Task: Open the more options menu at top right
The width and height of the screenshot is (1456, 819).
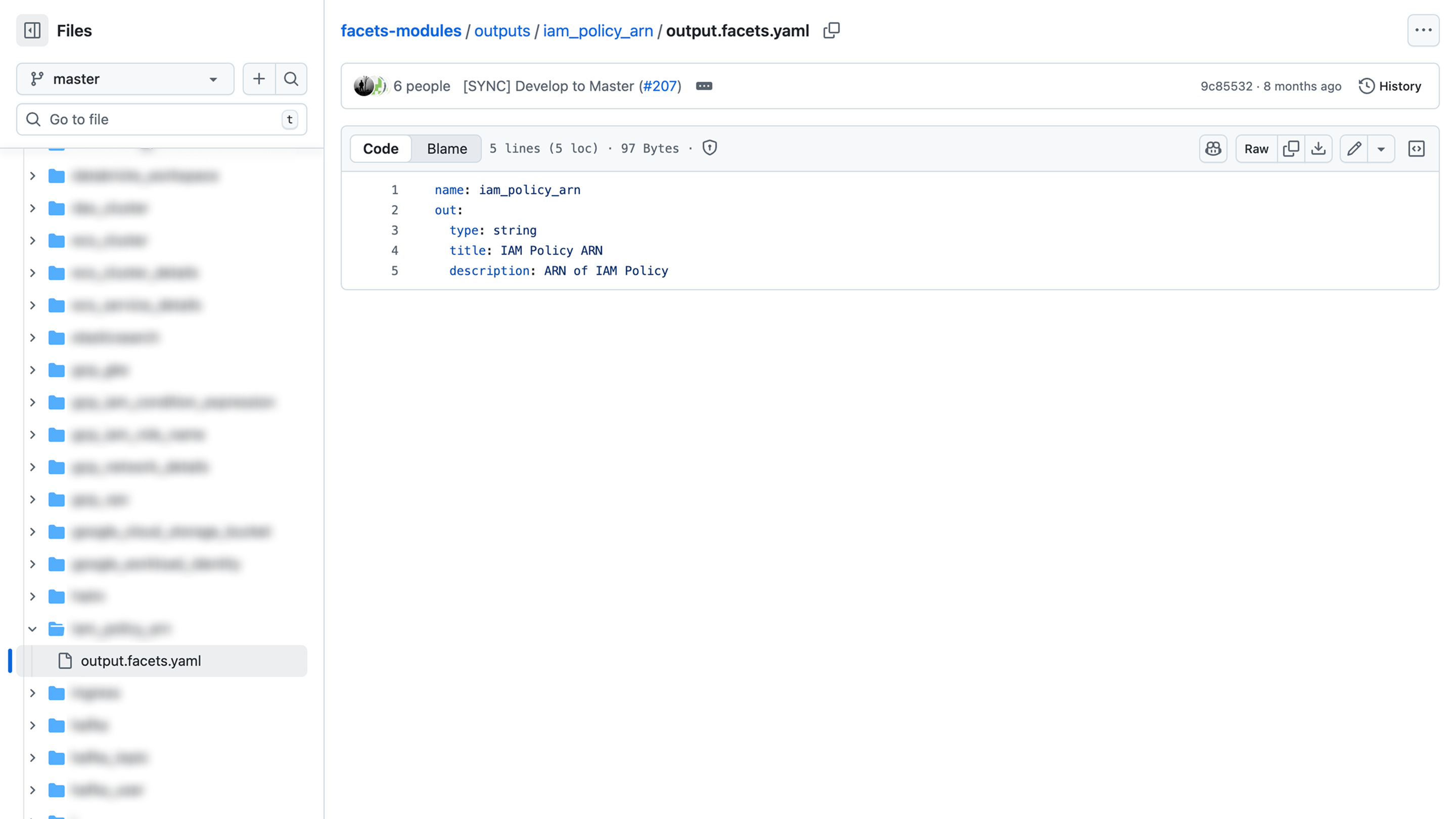Action: pos(1423,30)
